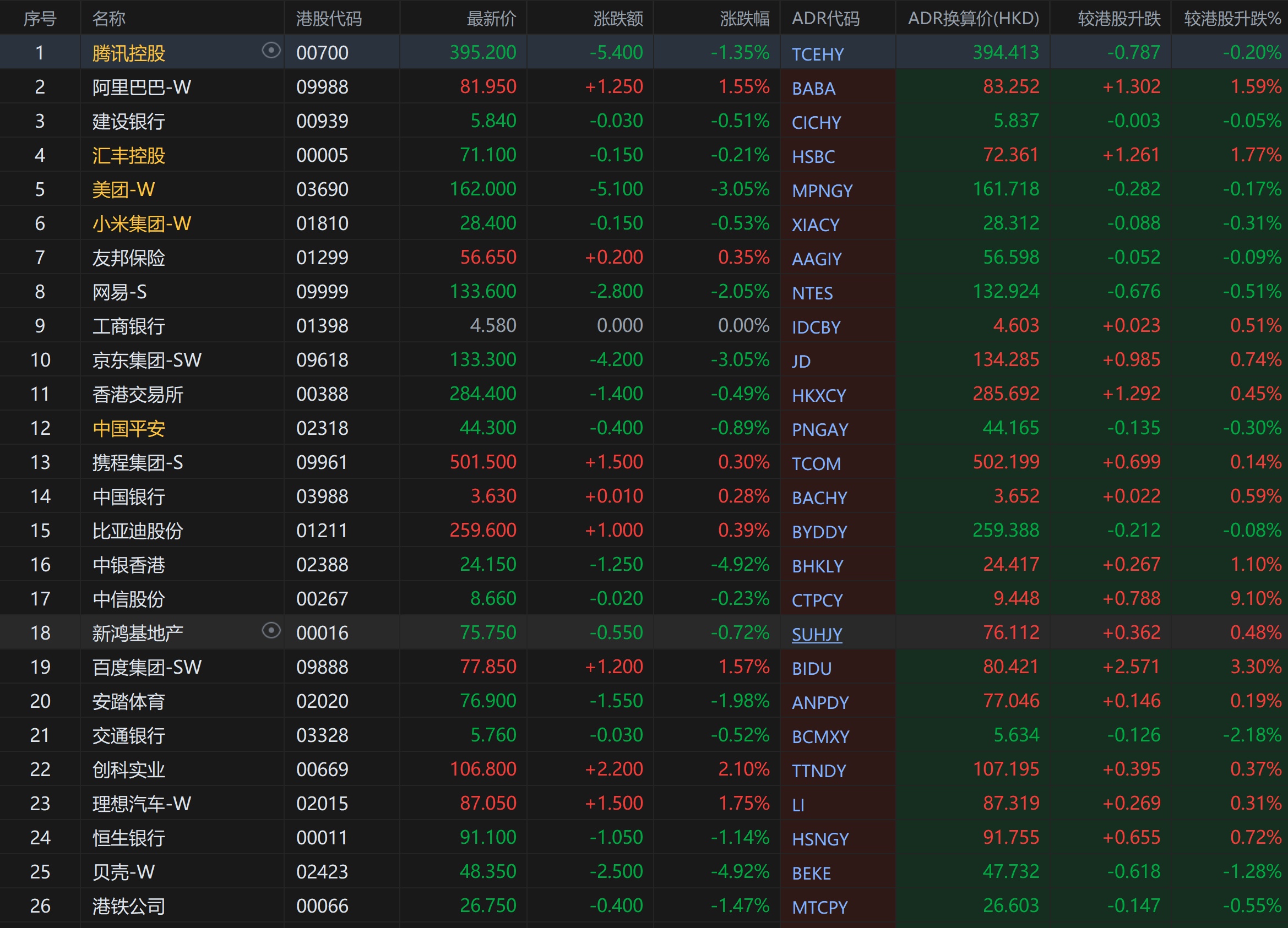Select the 汇丰控股 stock row

[128, 156]
